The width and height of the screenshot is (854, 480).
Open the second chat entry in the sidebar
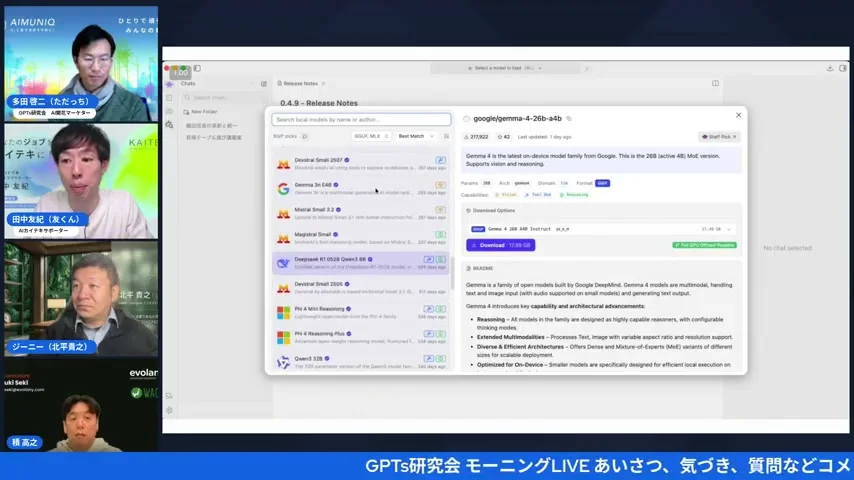pyautogui.click(x=214, y=137)
